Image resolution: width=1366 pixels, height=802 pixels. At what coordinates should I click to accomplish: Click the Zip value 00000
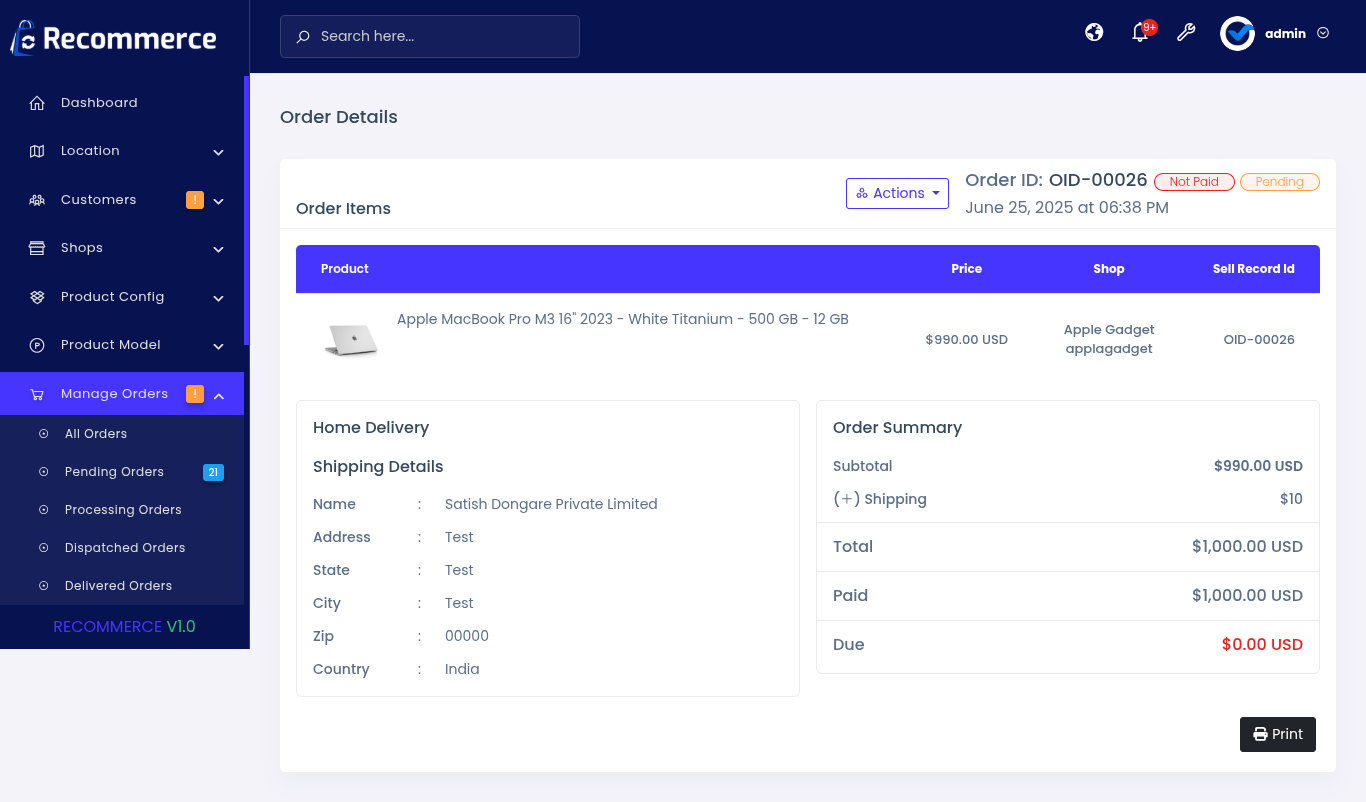pyautogui.click(x=467, y=636)
